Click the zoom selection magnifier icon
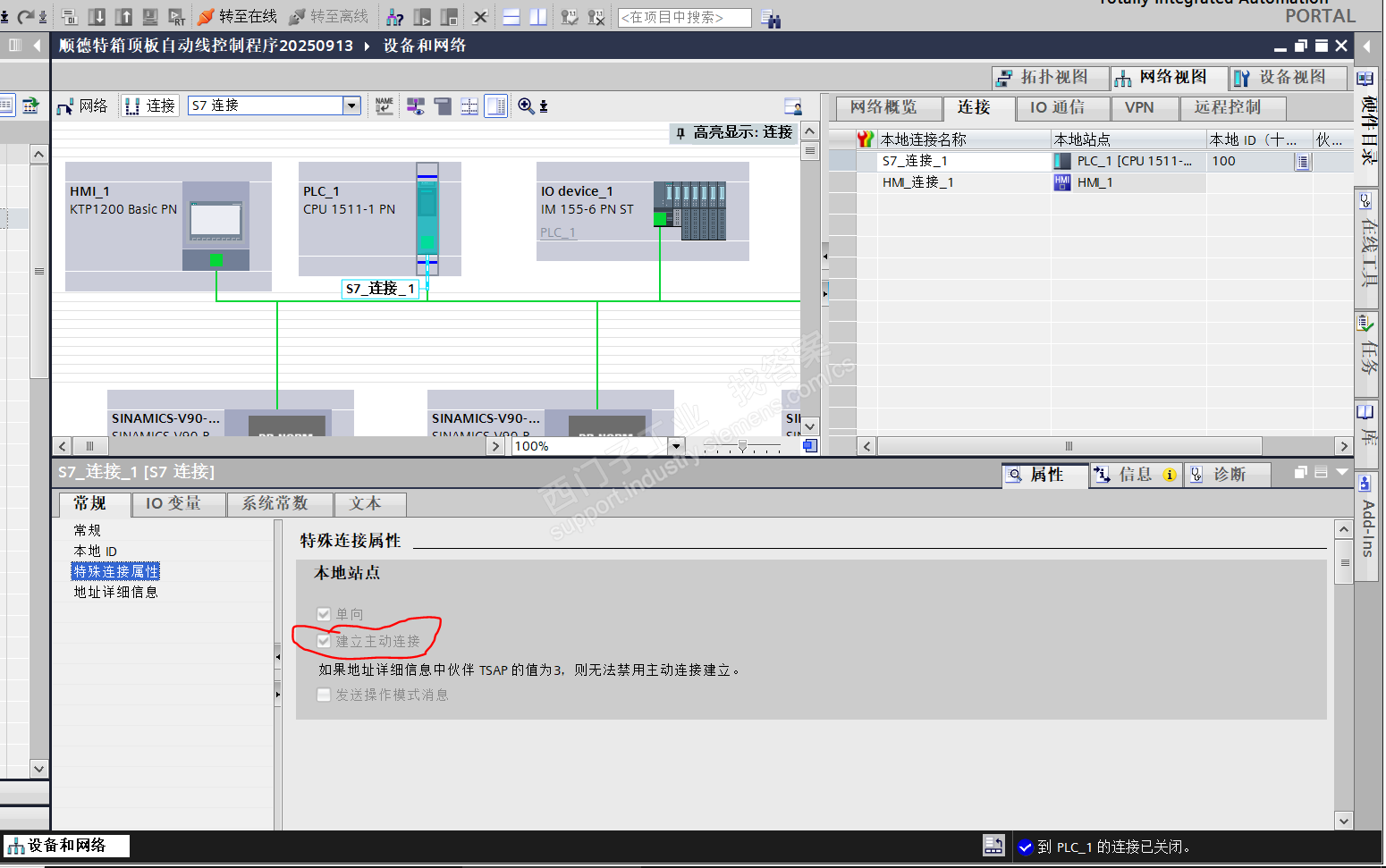 [527, 106]
